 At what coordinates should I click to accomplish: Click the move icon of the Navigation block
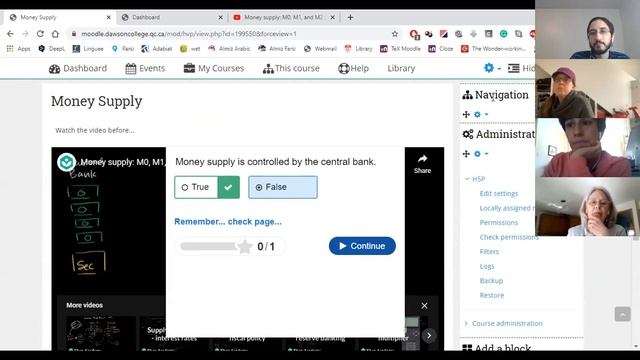(466, 114)
